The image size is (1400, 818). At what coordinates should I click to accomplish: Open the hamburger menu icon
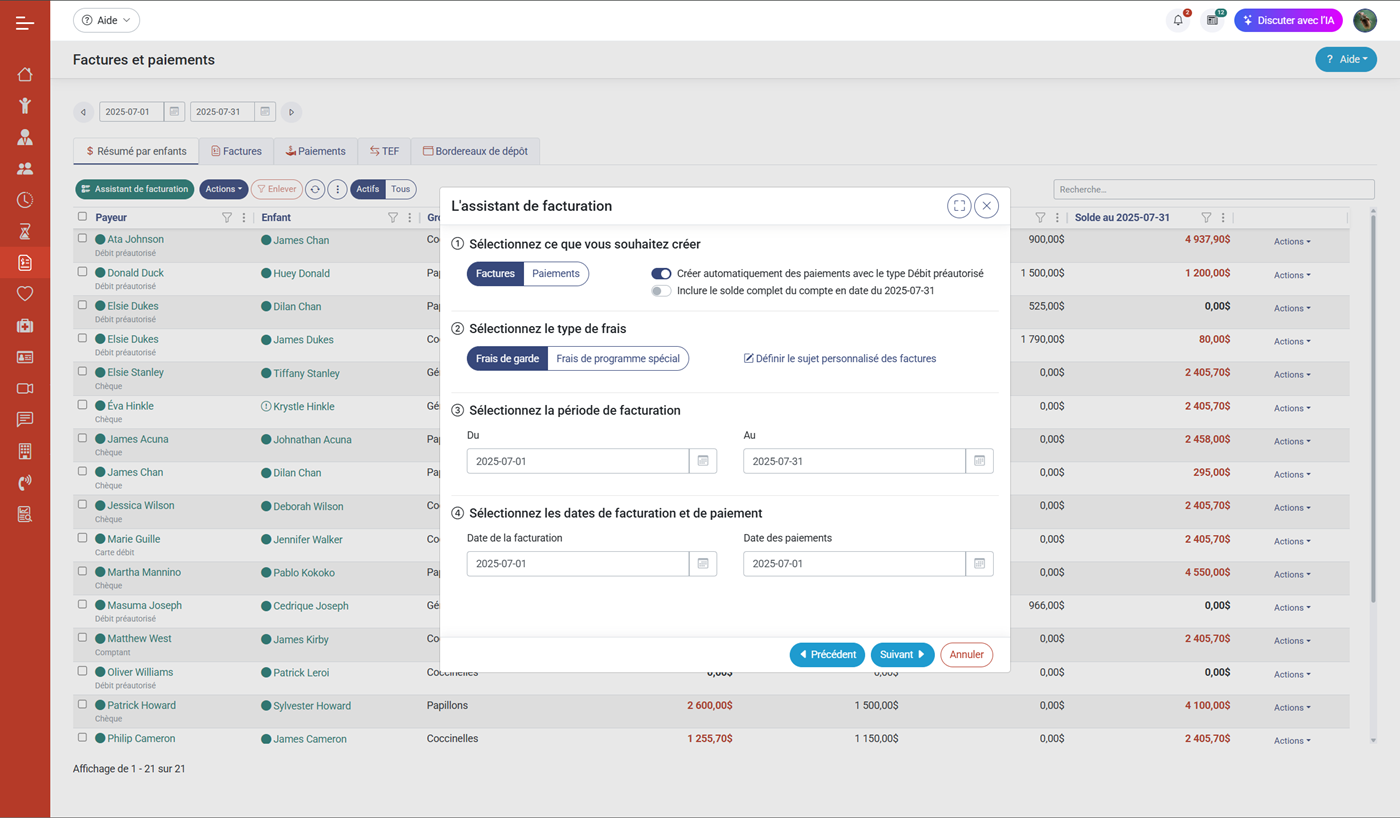[25, 22]
